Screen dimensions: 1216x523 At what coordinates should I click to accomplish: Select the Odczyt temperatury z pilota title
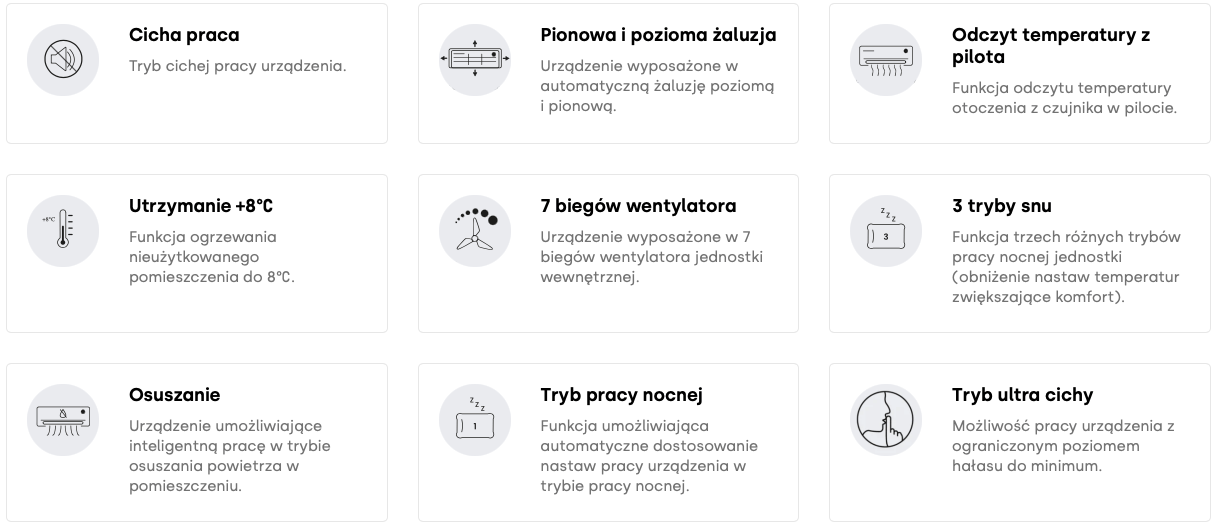click(1051, 46)
